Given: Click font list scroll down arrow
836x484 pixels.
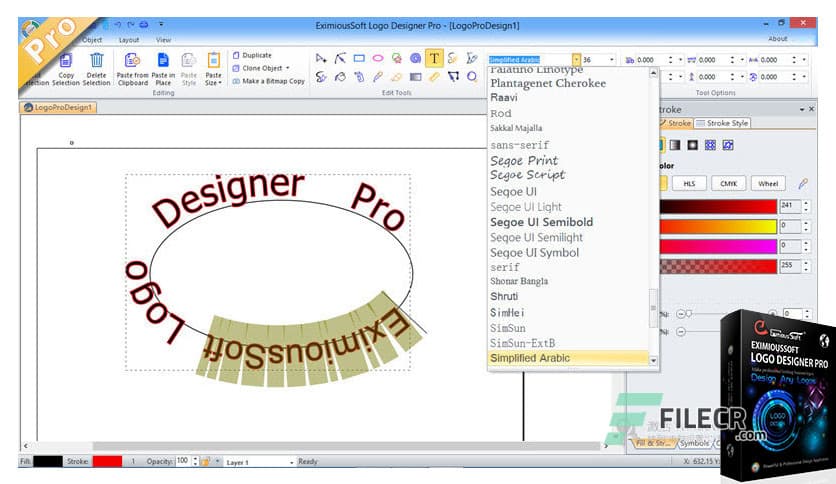Looking at the screenshot, I should coord(653,361).
